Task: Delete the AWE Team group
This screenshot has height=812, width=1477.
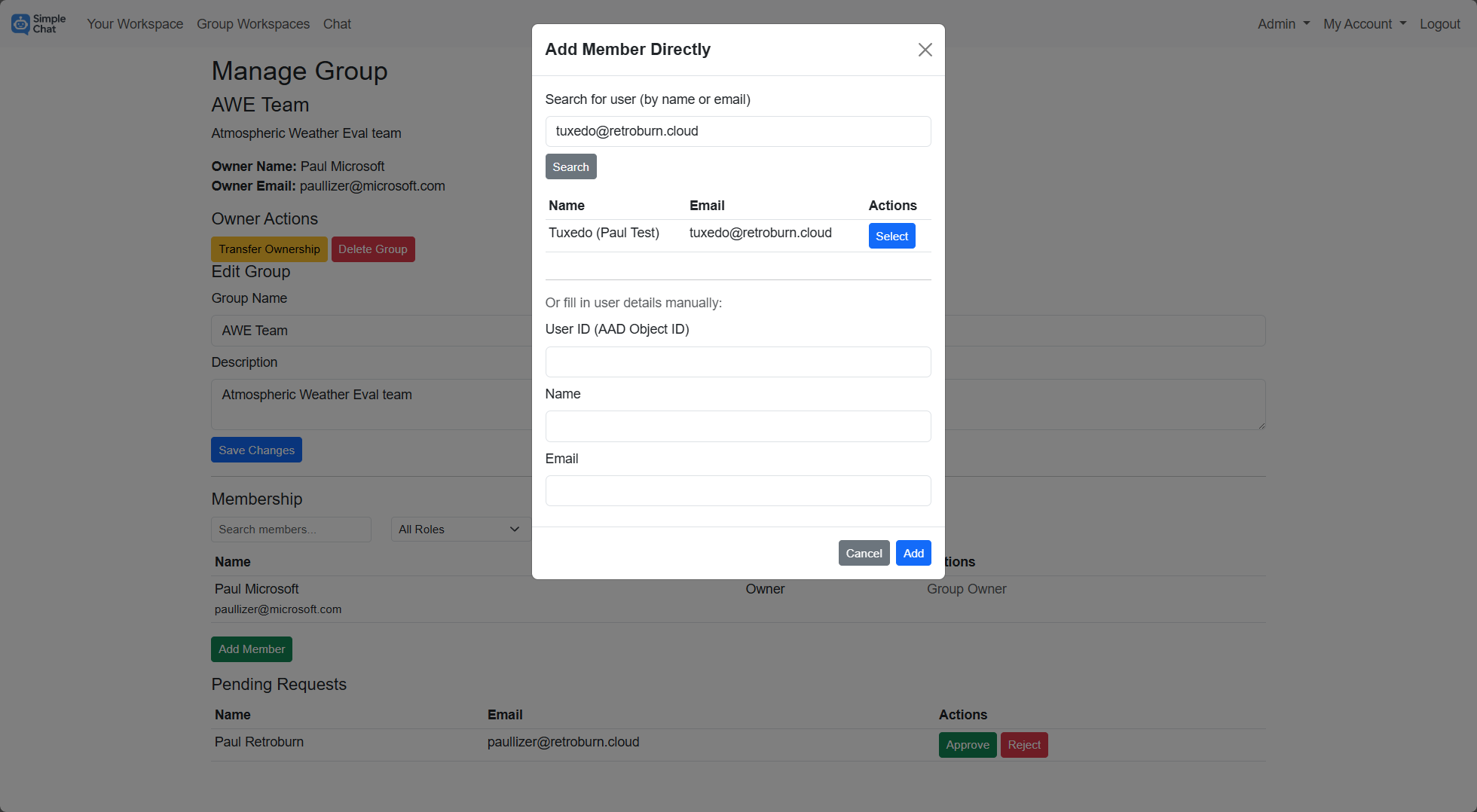Action: pos(373,249)
